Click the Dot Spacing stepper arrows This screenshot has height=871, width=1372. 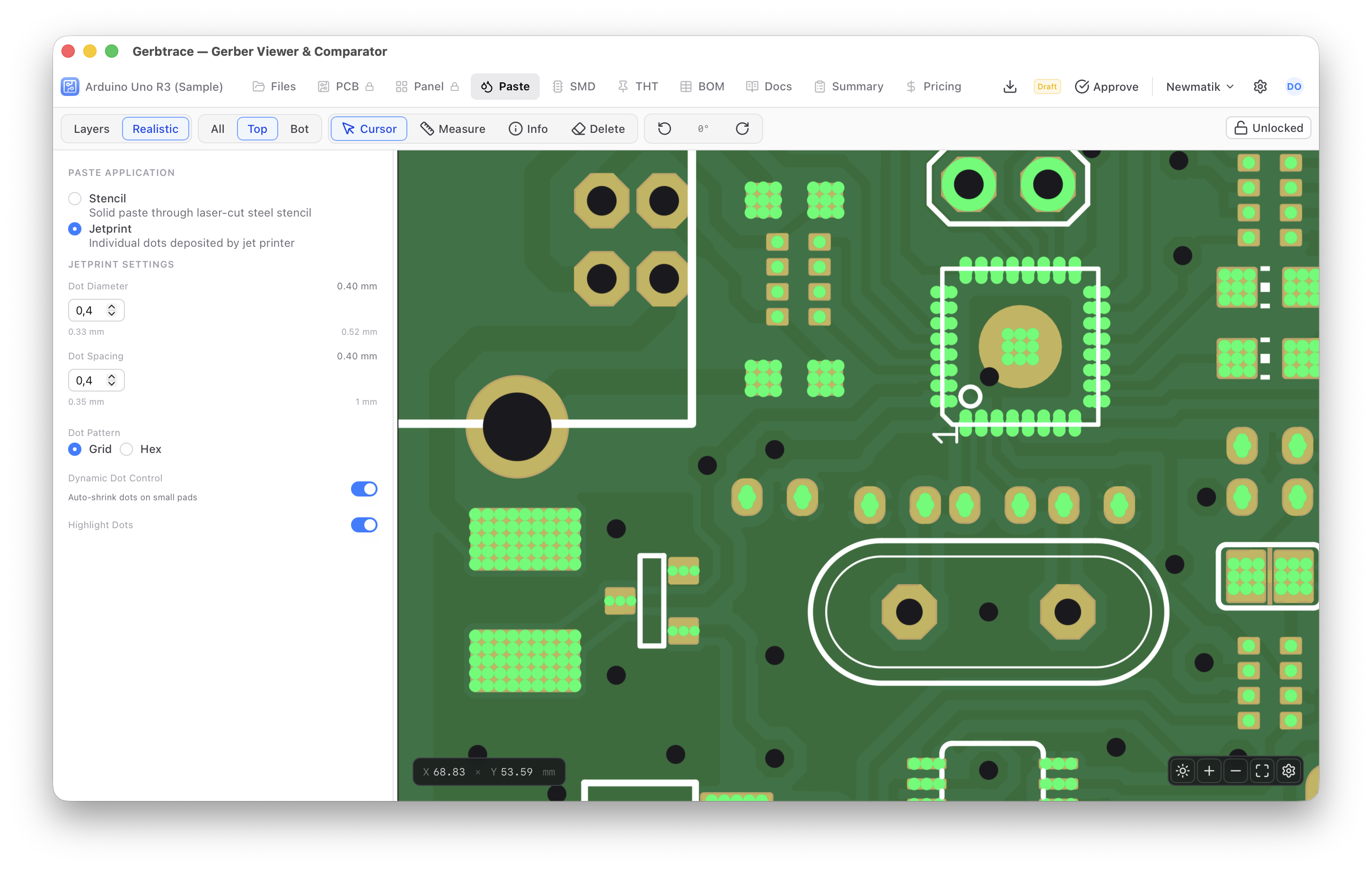point(112,381)
